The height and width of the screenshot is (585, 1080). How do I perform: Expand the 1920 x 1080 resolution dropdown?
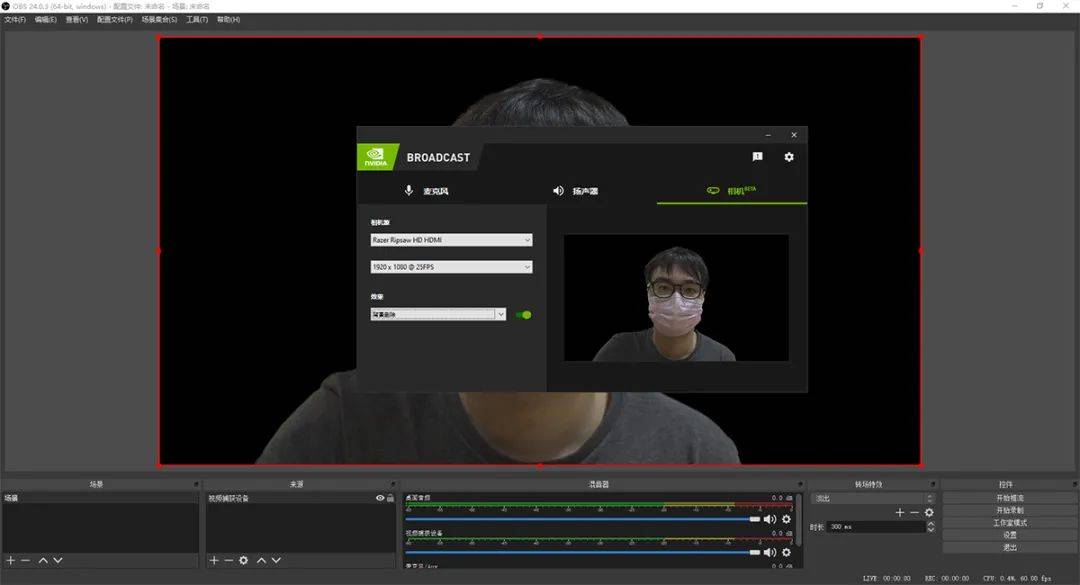[450, 267]
